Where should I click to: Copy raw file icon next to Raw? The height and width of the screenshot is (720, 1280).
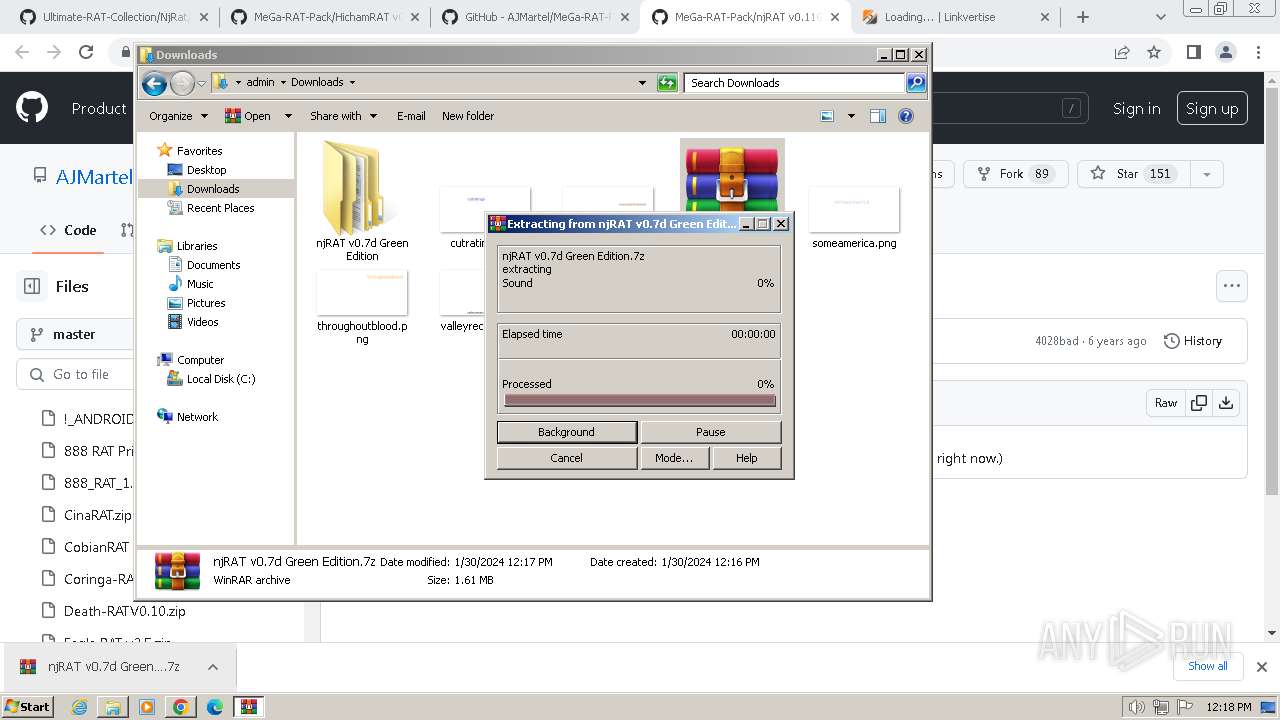1198,403
